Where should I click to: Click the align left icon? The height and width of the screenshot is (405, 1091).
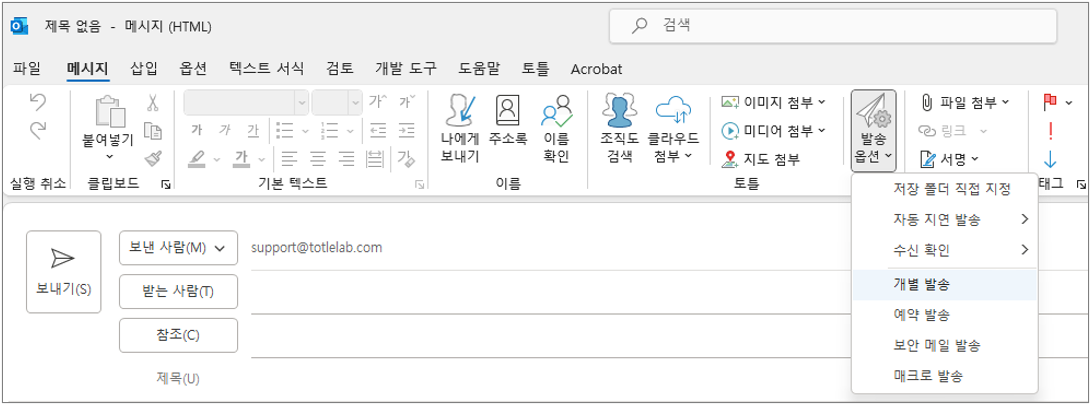click(289, 159)
